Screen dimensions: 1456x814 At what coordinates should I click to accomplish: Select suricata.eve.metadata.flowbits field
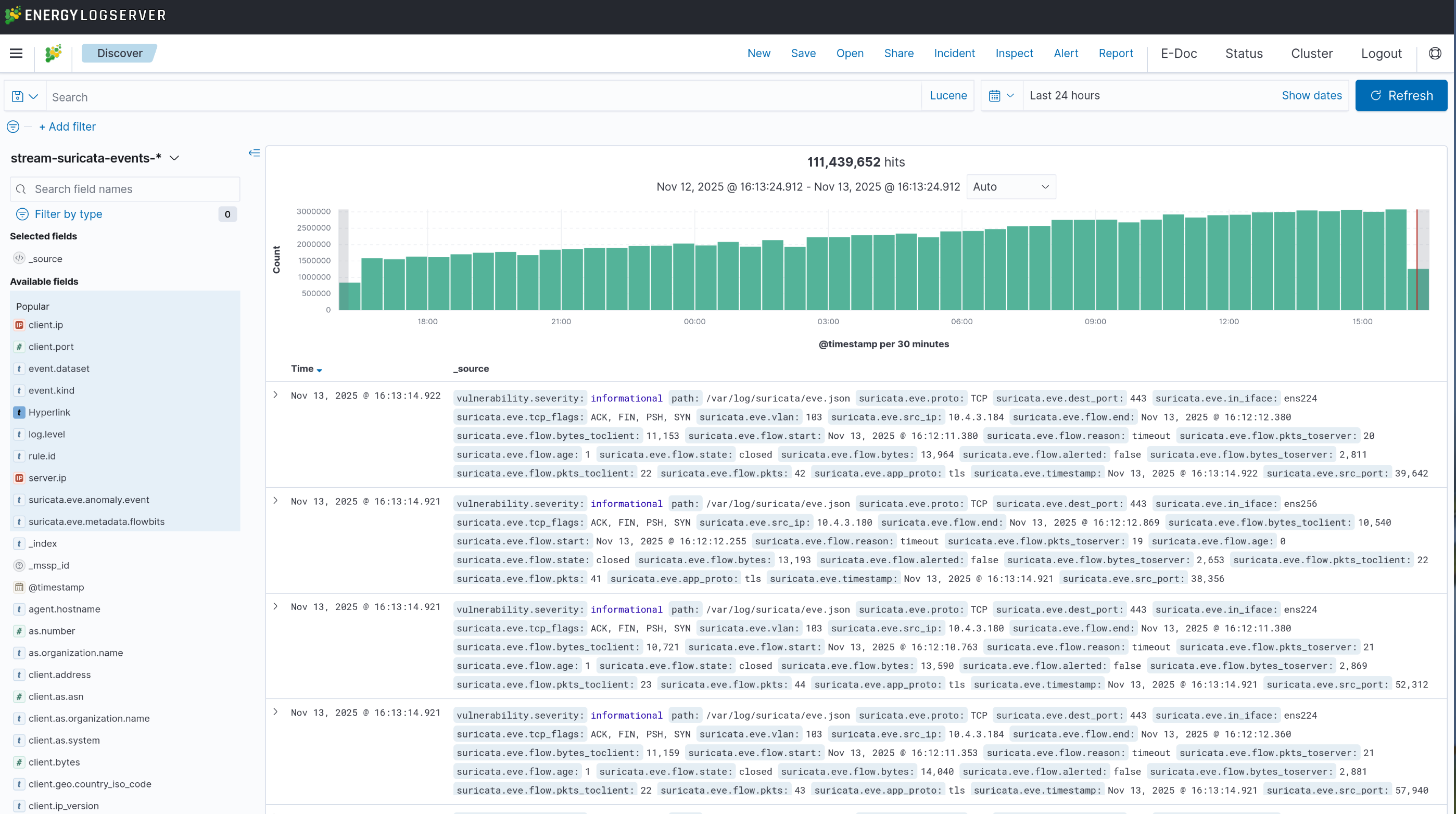(96, 522)
